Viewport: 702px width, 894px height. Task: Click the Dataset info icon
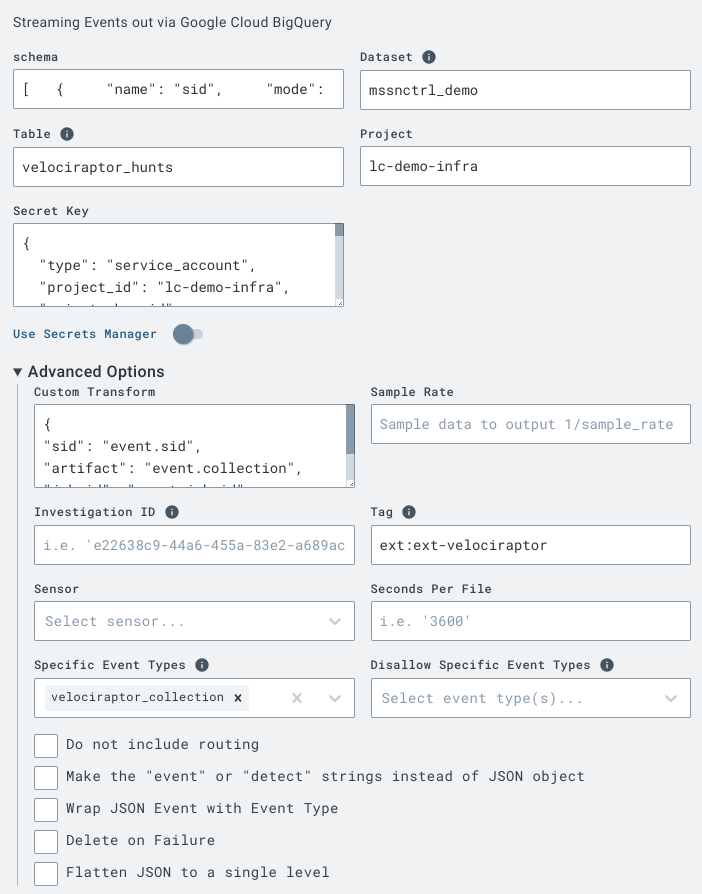point(429,57)
